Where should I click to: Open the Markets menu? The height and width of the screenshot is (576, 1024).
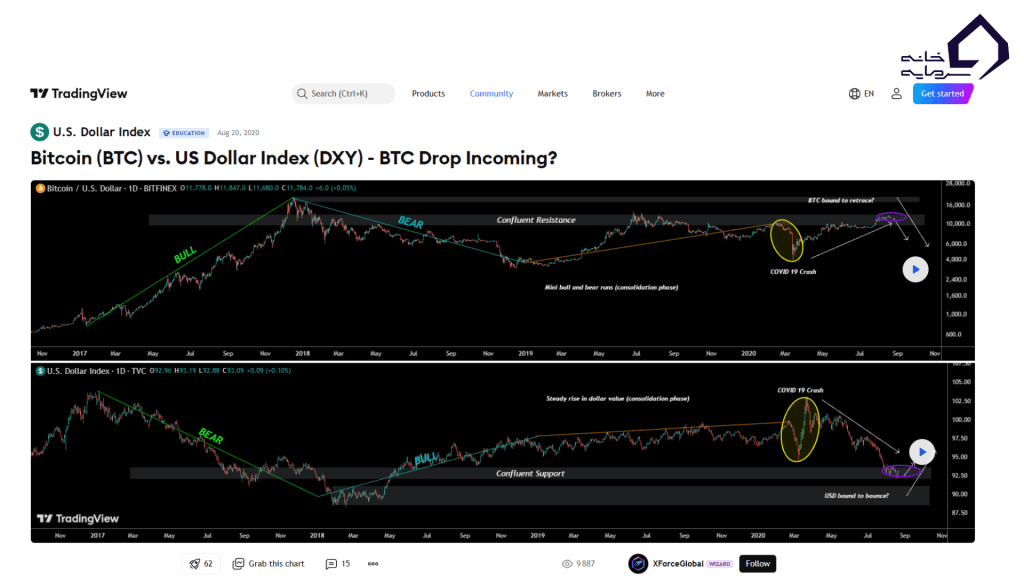coord(552,93)
